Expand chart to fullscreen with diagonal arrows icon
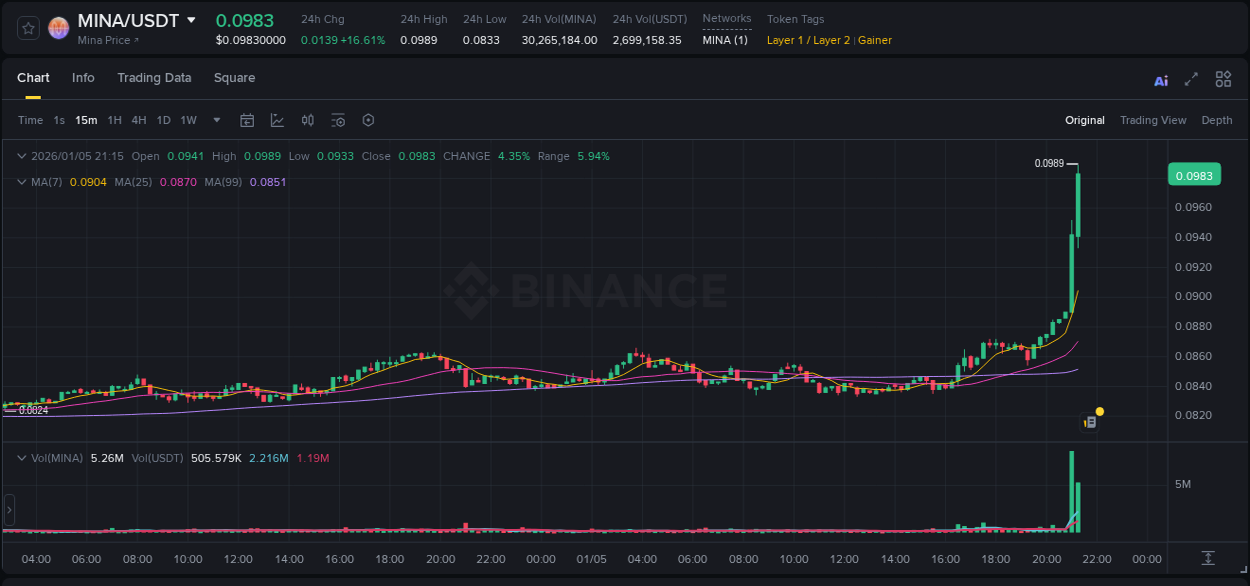1250x586 pixels. click(1192, 78)
